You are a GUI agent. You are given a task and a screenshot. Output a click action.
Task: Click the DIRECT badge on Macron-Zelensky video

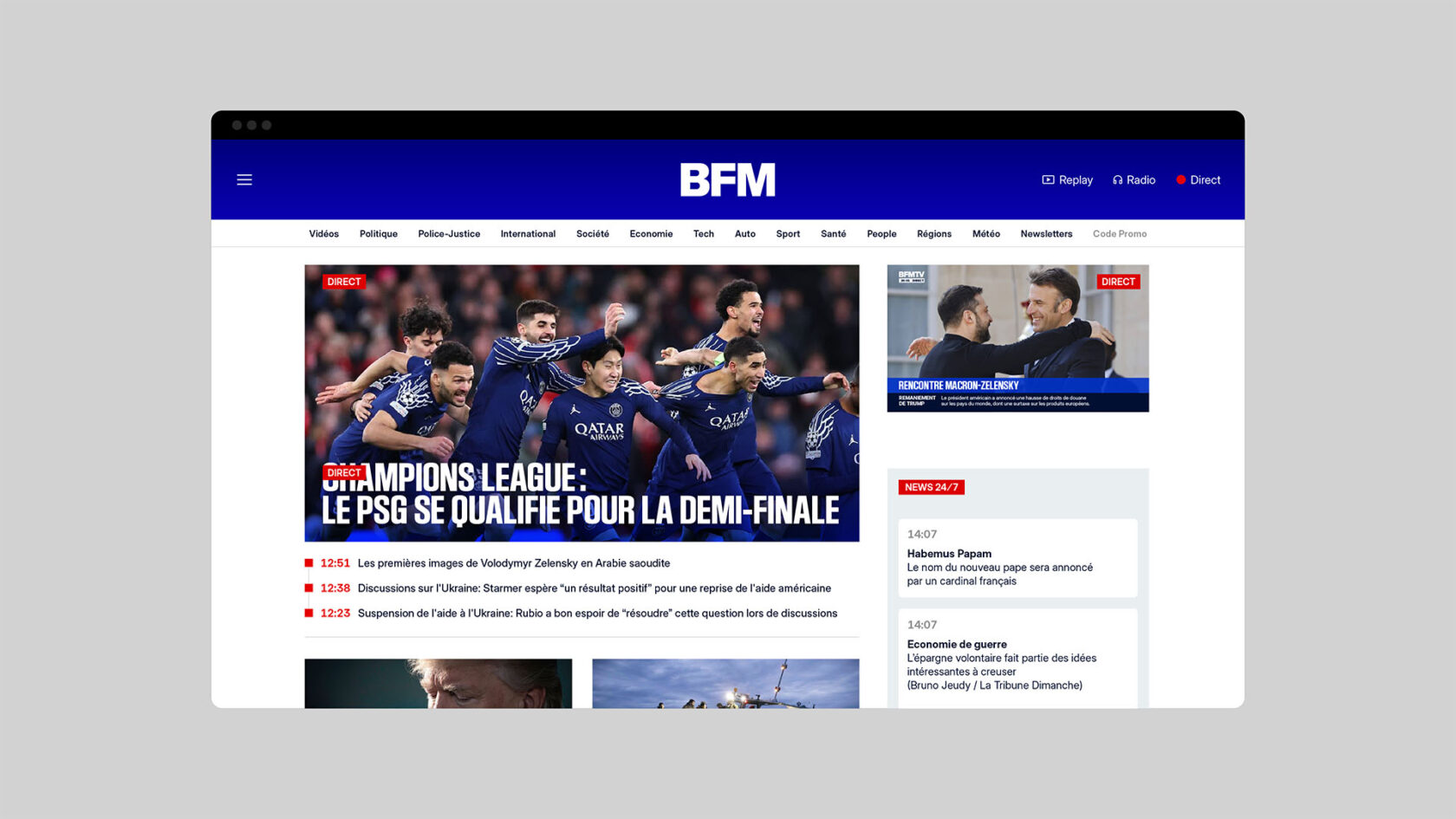point(1118,282)
